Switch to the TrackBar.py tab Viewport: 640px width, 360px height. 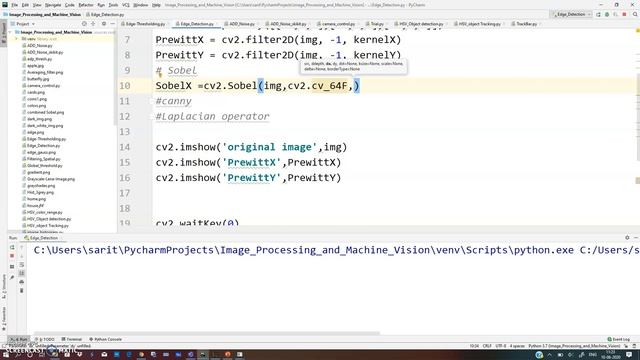pyautogui.click(x=526, y=24)
